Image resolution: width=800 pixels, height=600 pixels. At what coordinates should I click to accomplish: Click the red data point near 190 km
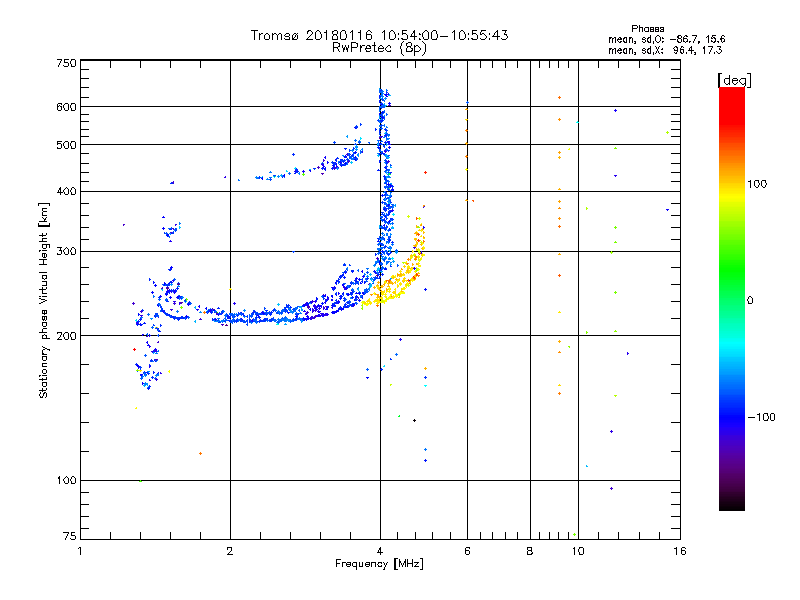click(x=134, y=349)
